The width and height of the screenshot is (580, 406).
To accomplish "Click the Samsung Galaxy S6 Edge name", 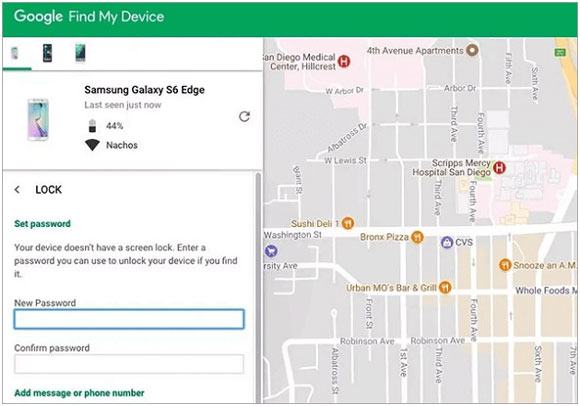I will pos(144,90).
